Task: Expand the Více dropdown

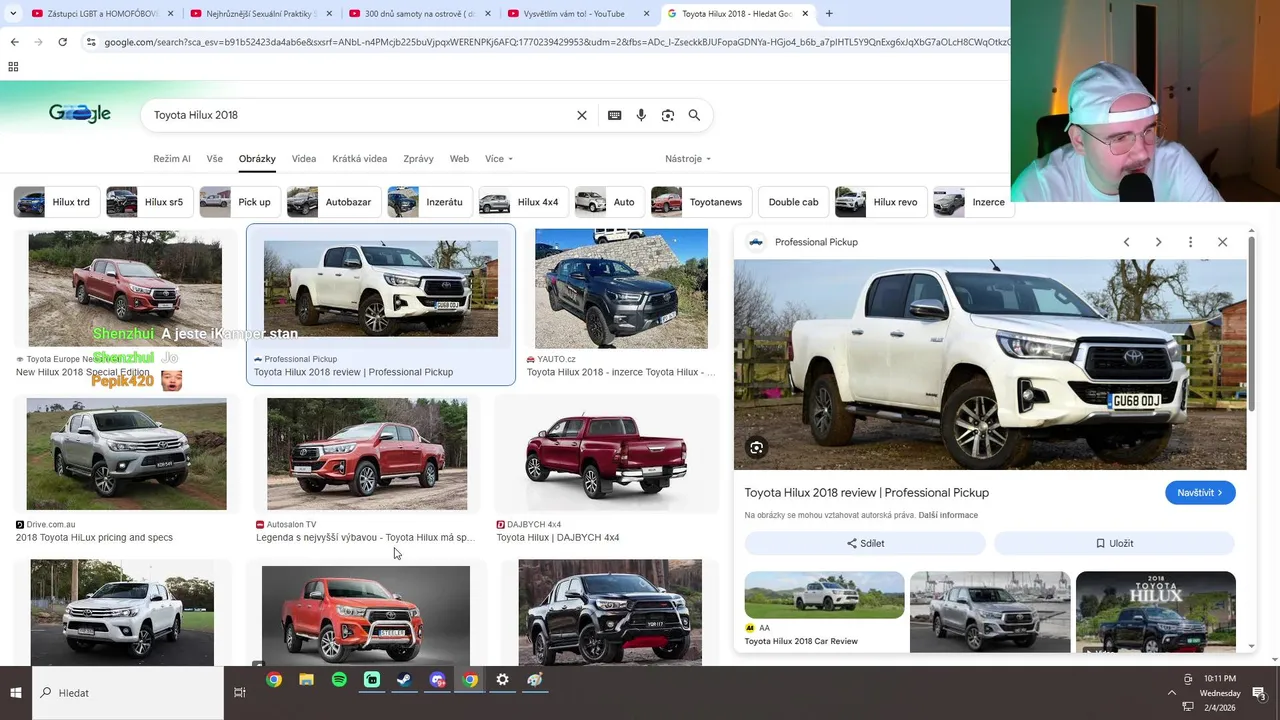Action: pyautogui.click(x=498, y=159)
